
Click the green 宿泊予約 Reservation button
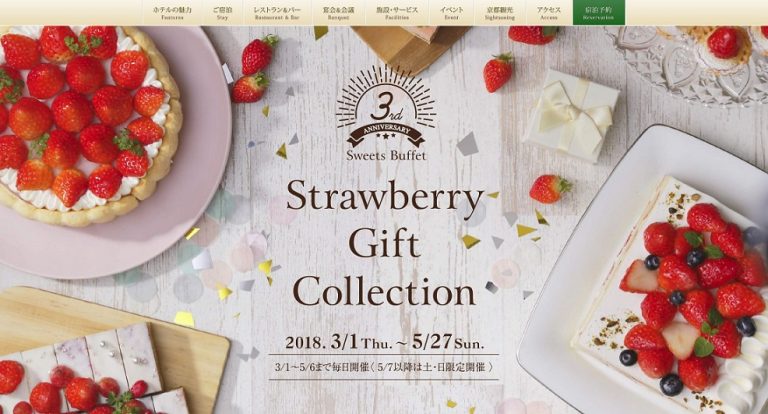pos(599,13)
